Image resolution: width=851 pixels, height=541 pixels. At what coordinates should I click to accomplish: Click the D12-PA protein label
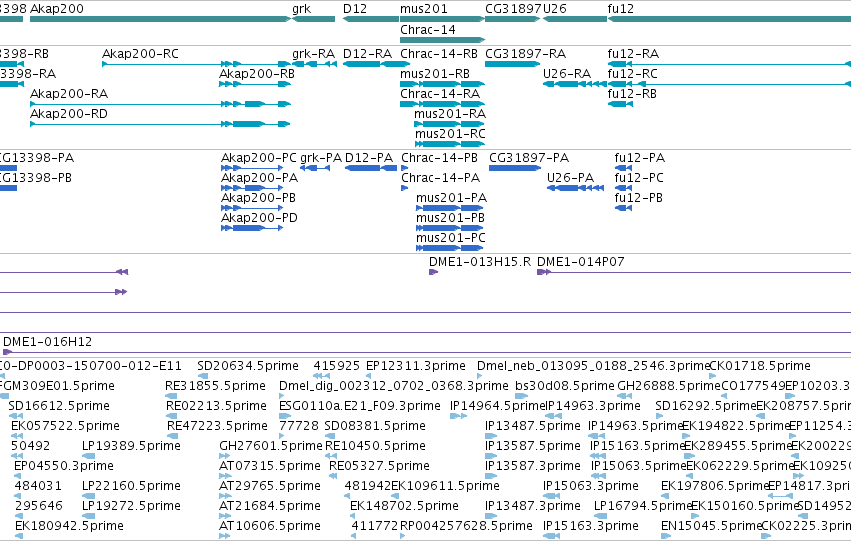click(x=369, y=158)
